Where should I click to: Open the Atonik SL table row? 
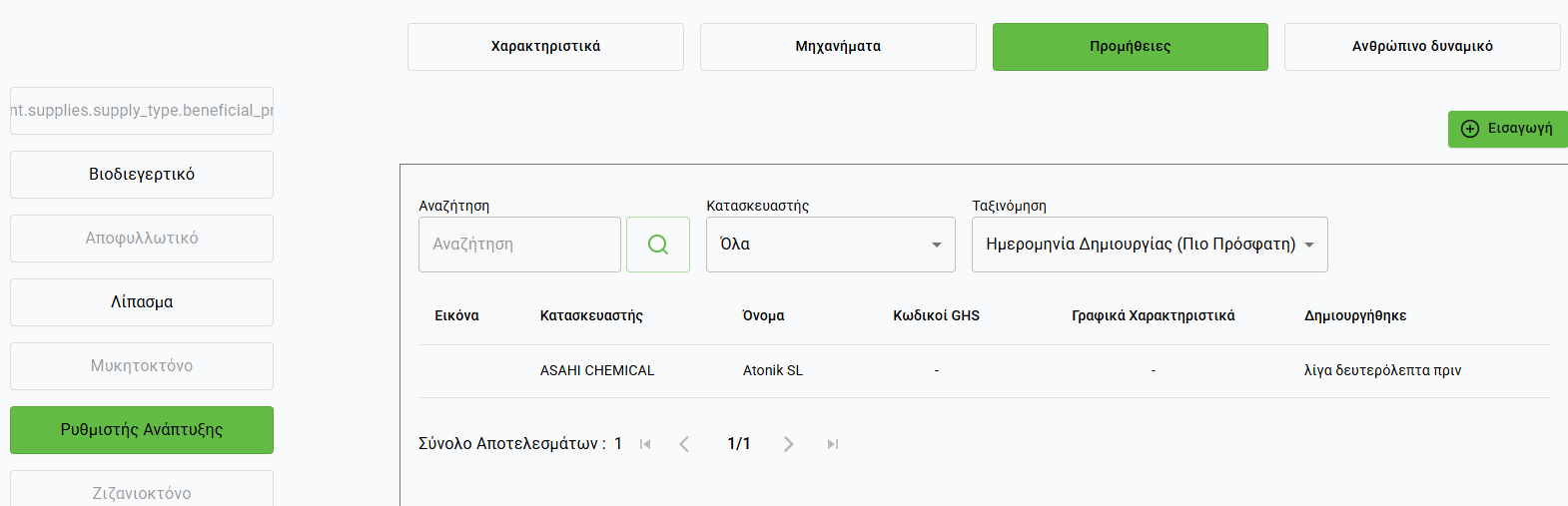pos(773,370)
